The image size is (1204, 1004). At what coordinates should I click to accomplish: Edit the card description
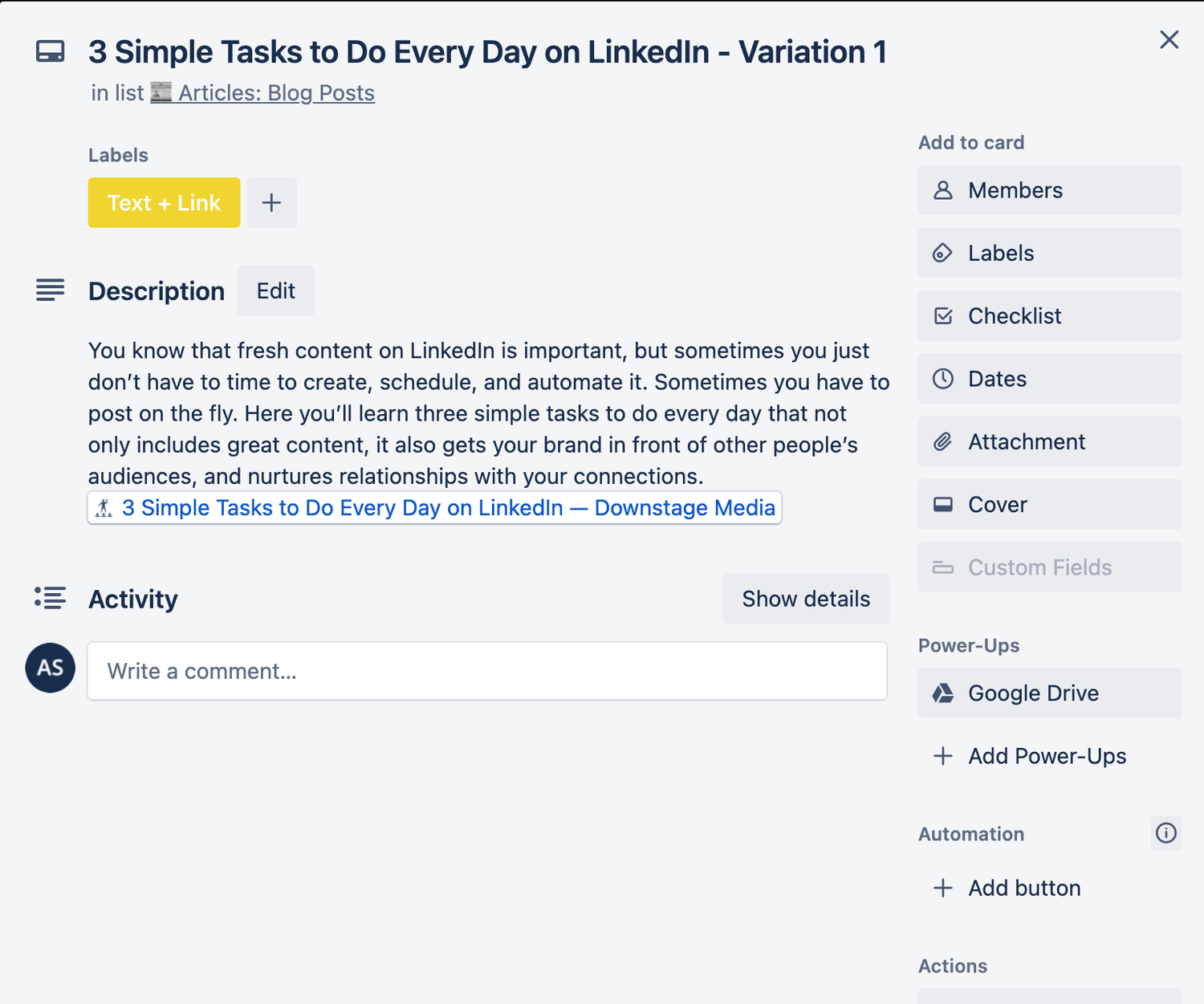pos(275,291)
